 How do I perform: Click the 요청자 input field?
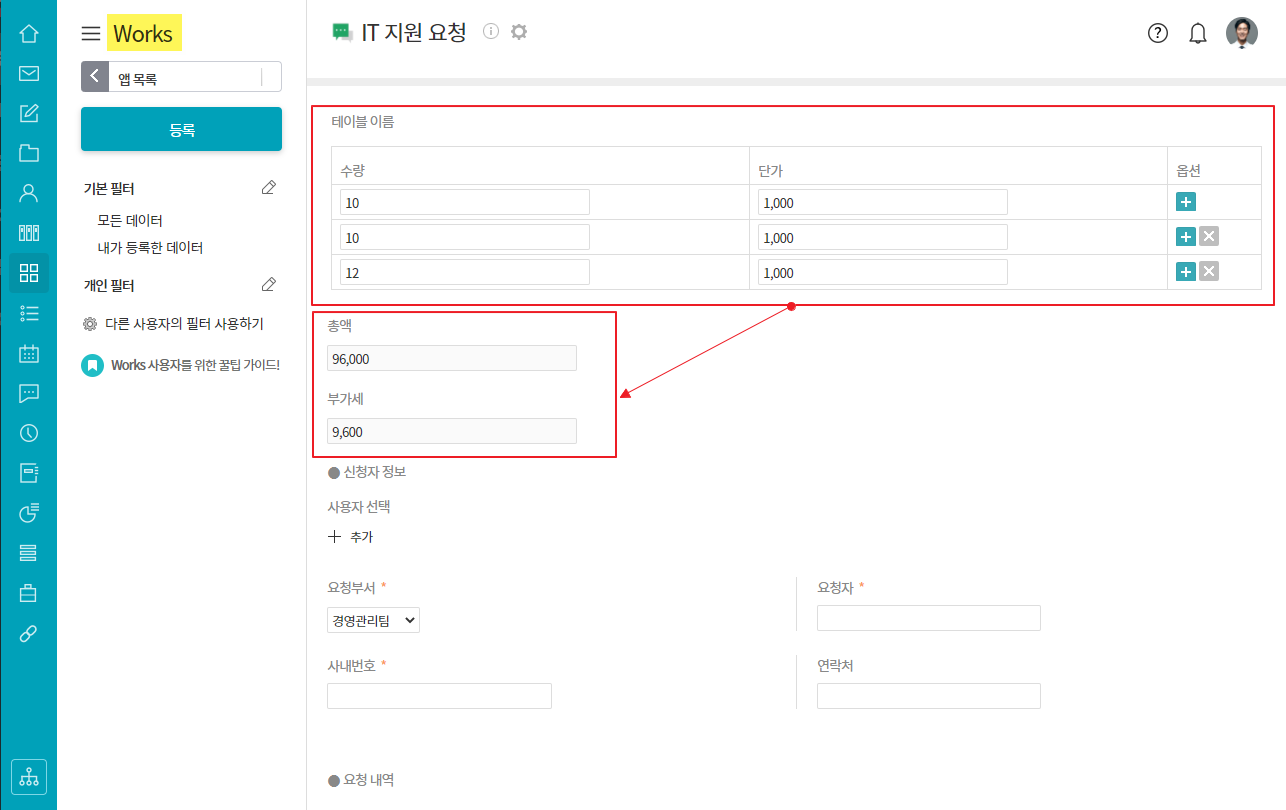click(x=928, y=618)
